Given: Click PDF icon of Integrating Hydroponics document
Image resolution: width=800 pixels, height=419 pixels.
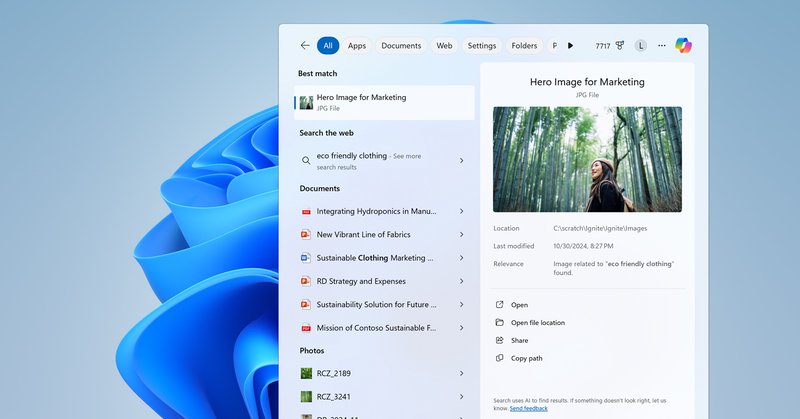Looking at the screenshot, I should tap(306, 211).
